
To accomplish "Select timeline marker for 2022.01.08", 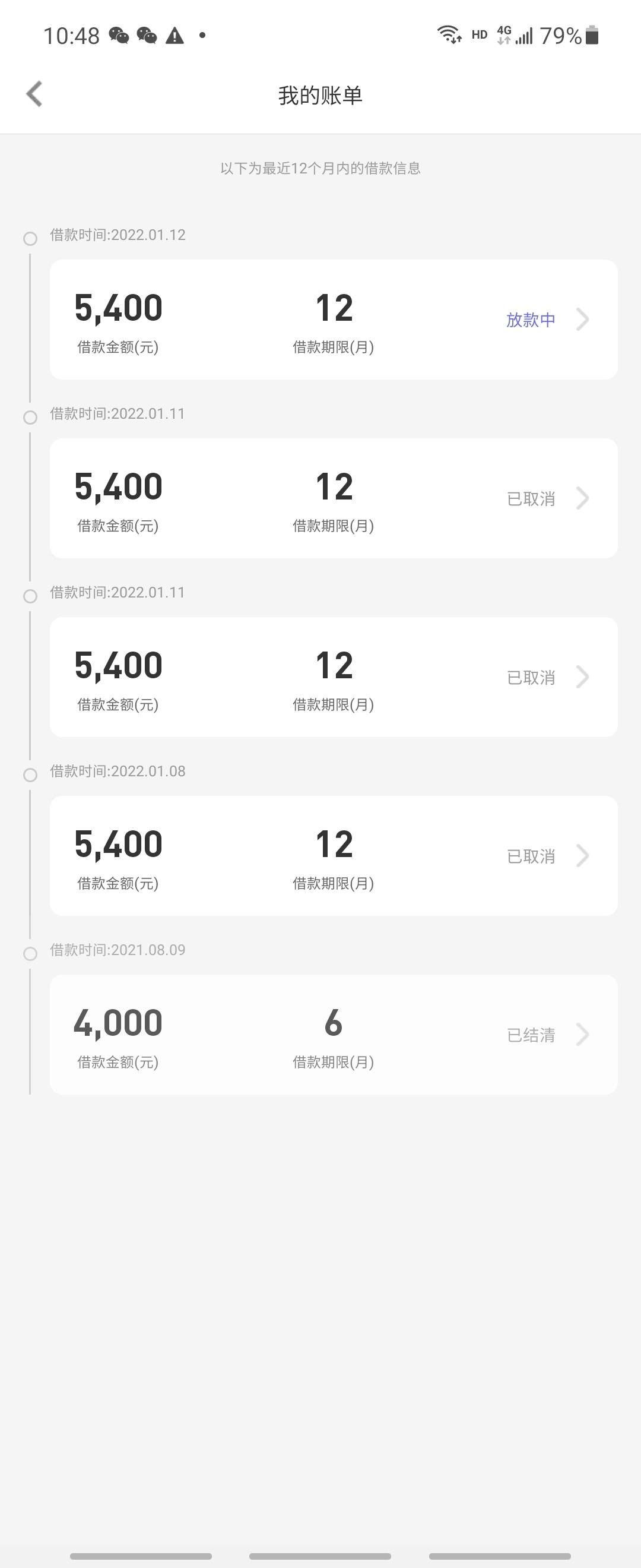I will [x=30, y=774].
